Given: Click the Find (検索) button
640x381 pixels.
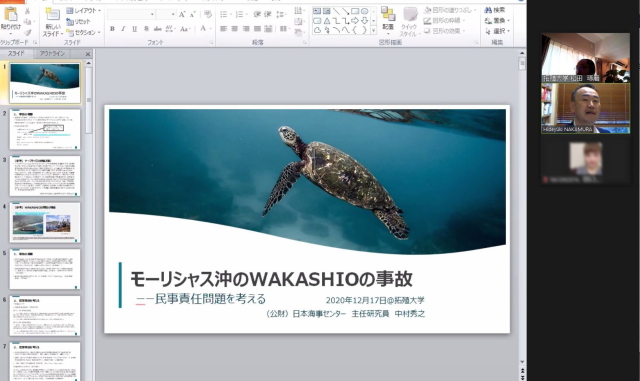Looking at the screenshot, I should click(495, 10).
